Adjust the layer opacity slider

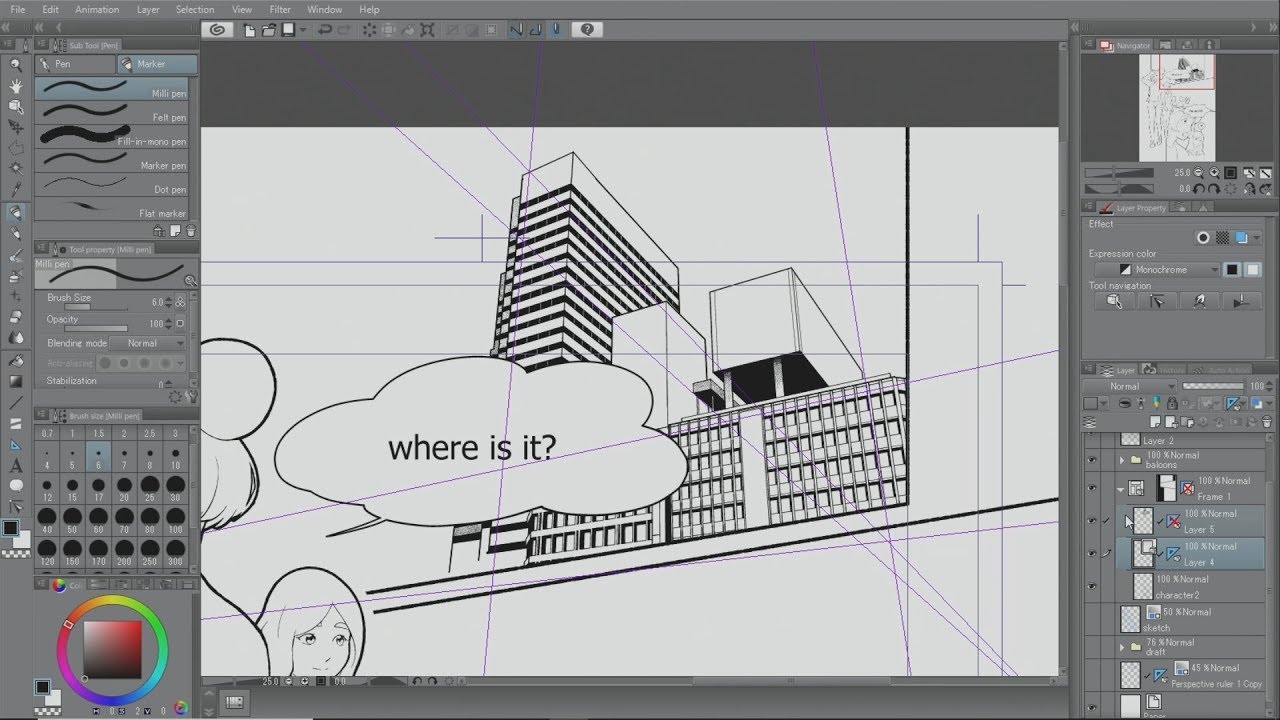pyautogui.click(x=1213, y=386)
